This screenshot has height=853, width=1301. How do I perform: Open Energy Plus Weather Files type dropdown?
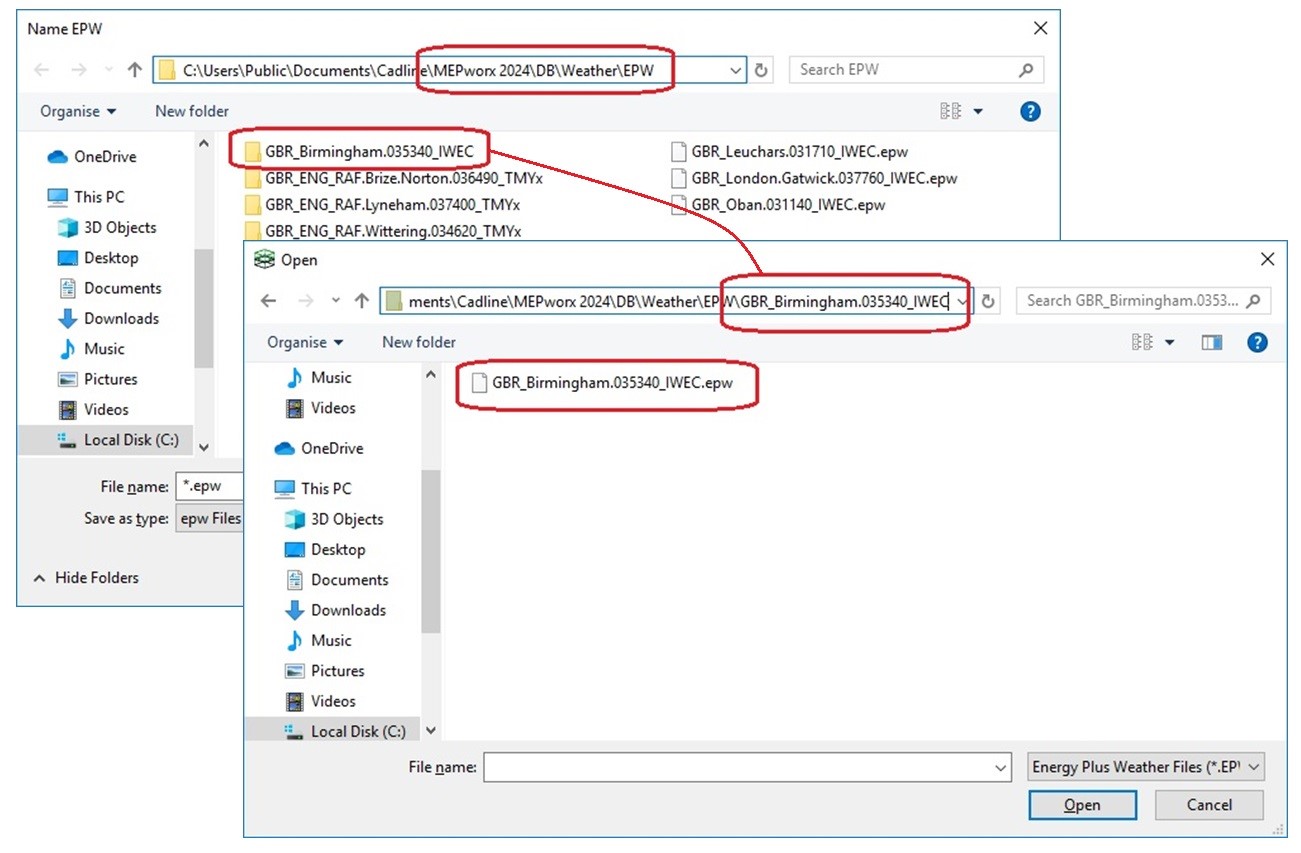[x=1147, y=768]
